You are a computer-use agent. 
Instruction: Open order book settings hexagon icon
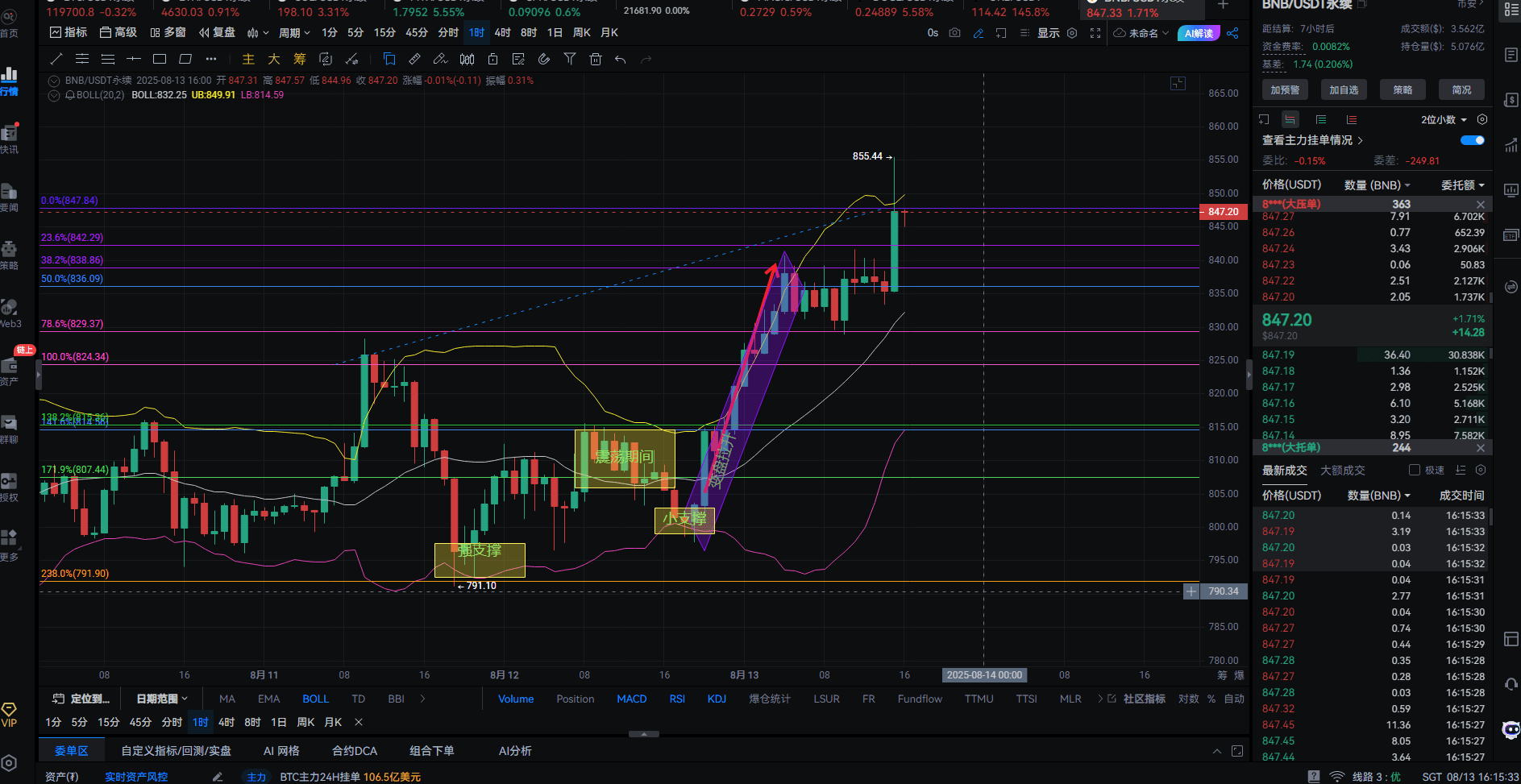(1482, 119)
